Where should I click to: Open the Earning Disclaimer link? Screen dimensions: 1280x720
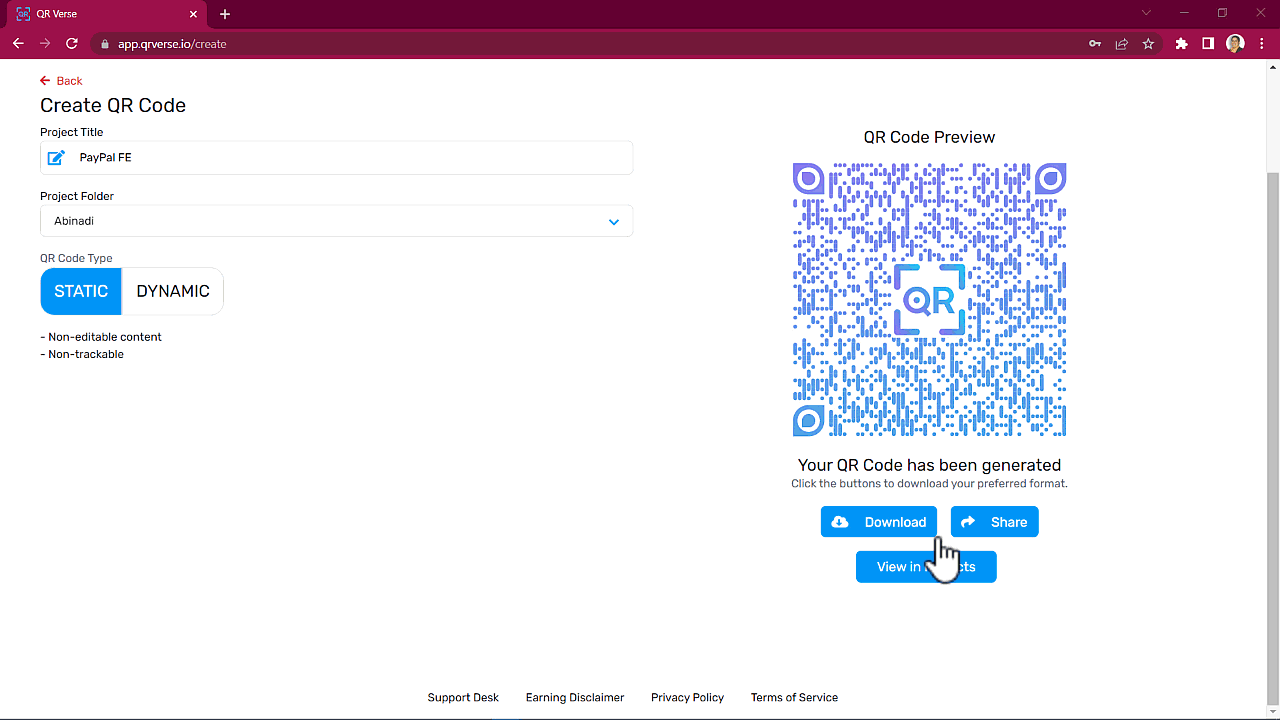tap(575, 698)
